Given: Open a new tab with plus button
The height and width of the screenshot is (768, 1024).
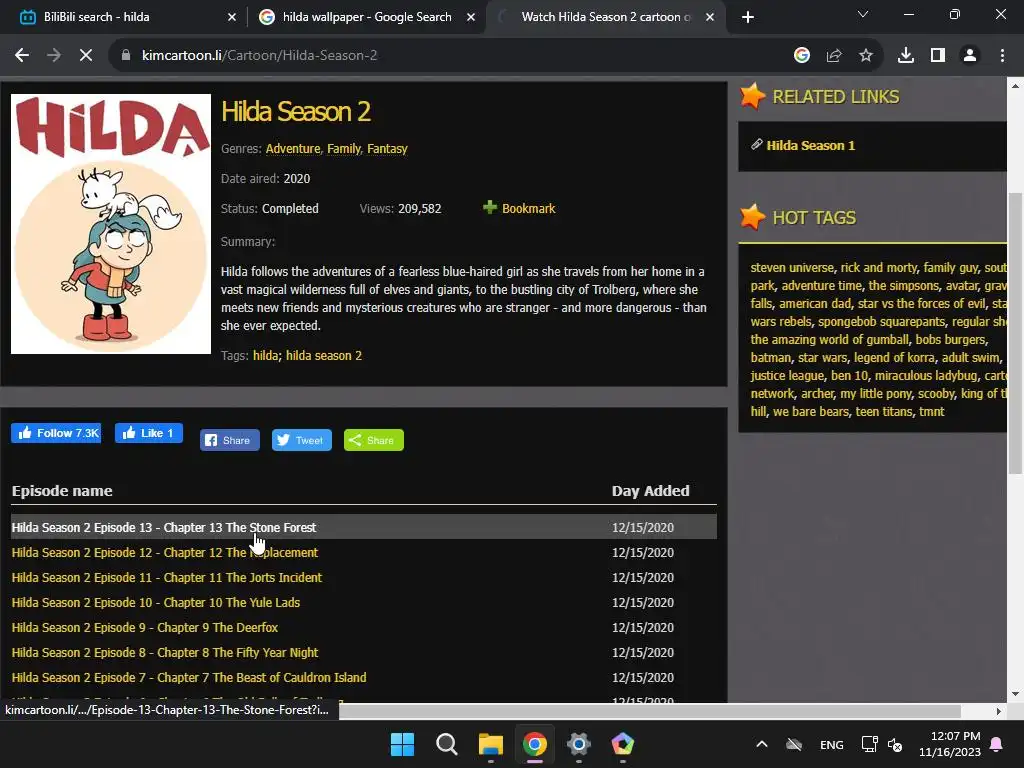Looking at the screenshot, I should click(x=748, y=17).
